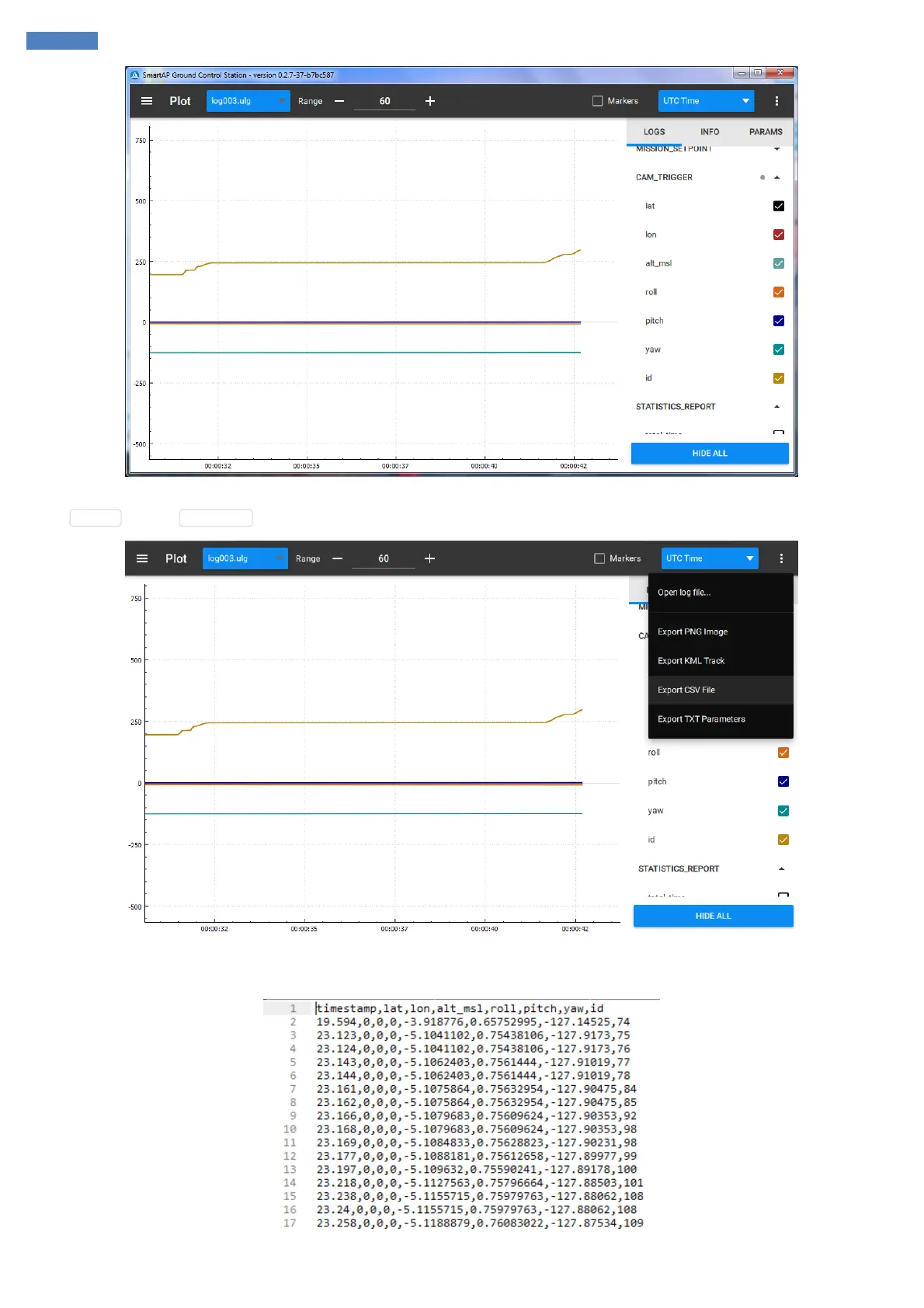This screenshot has width=924, height=1308.
Task: Click HIDE ALL button in top window
Action: pyautogui.click(x=710, y=453)
